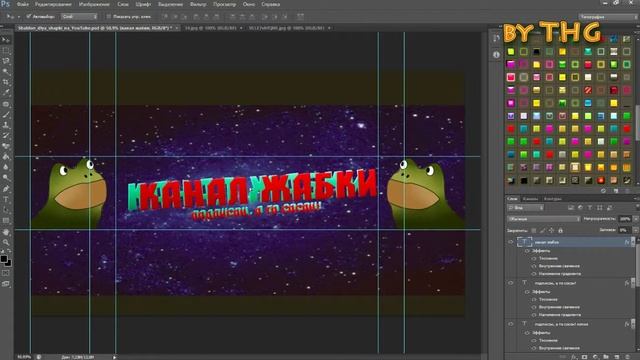Image resolution: width=640 pixels, height=360 pixels.
Task: Select the Dodge tool
Action: point(6,178)
